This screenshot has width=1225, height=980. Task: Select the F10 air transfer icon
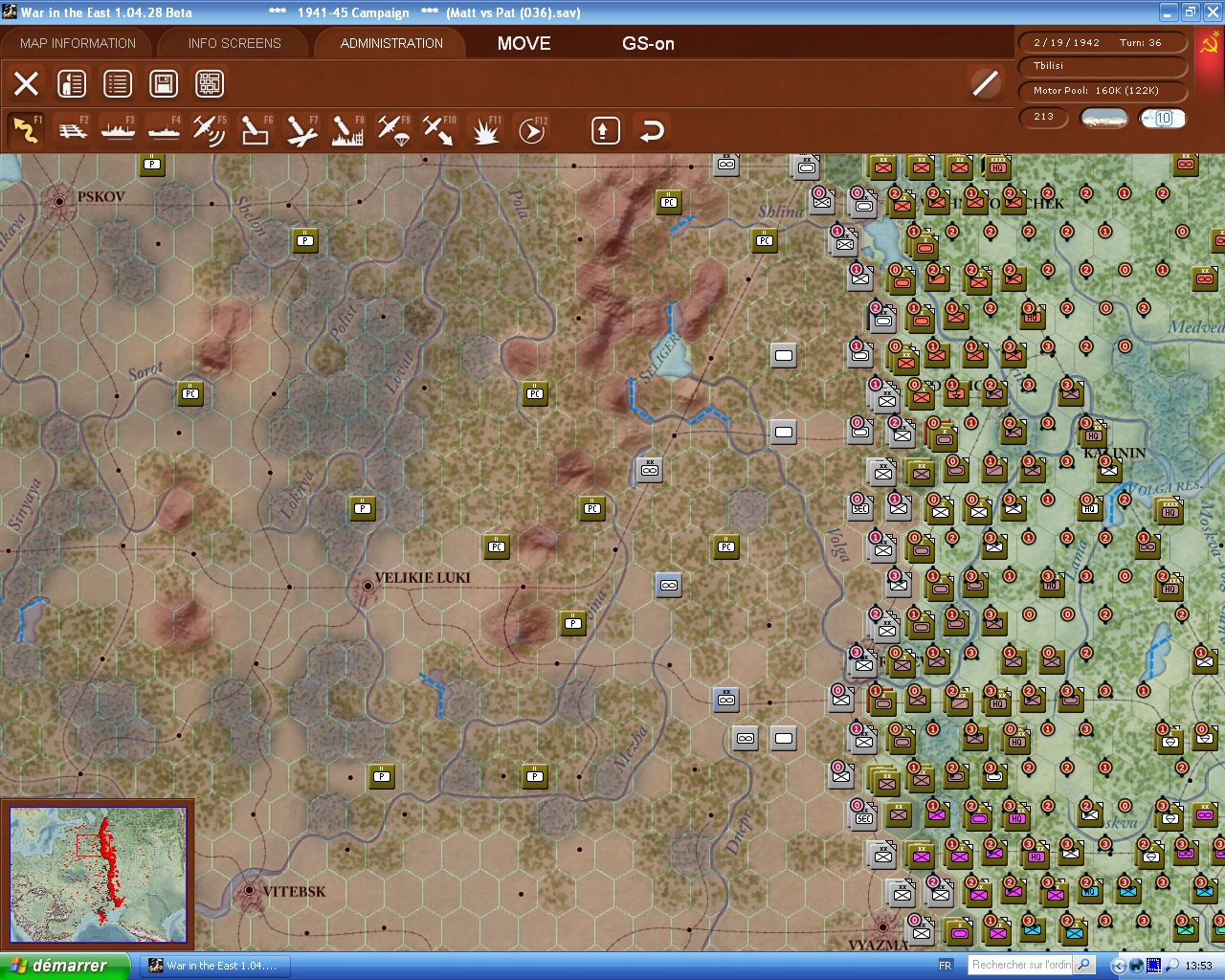point(439,130)
